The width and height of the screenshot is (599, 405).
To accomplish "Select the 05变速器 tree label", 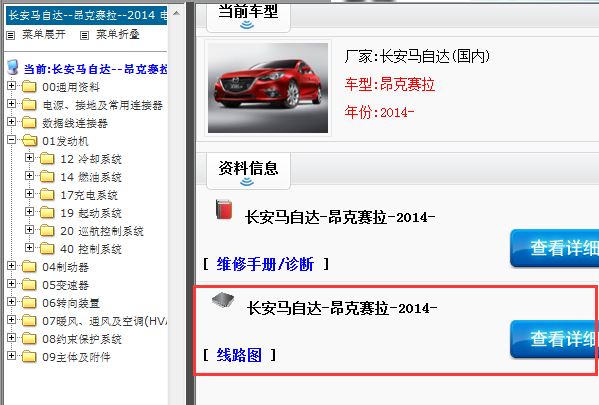I will coord(65,285).
